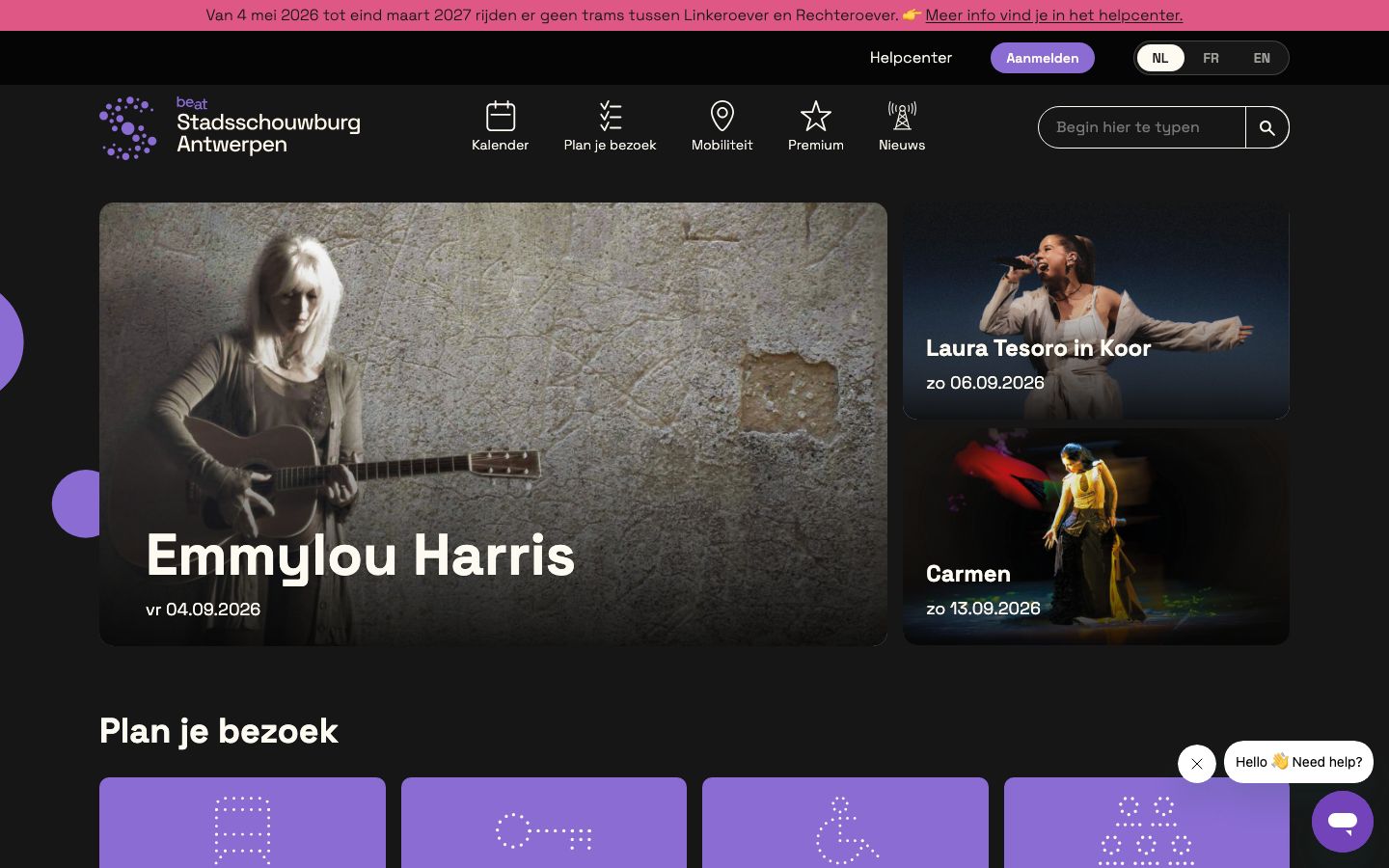Click the 'Plan je bezoek' section heading
1389x868 pixels.
tap(219, 731)
